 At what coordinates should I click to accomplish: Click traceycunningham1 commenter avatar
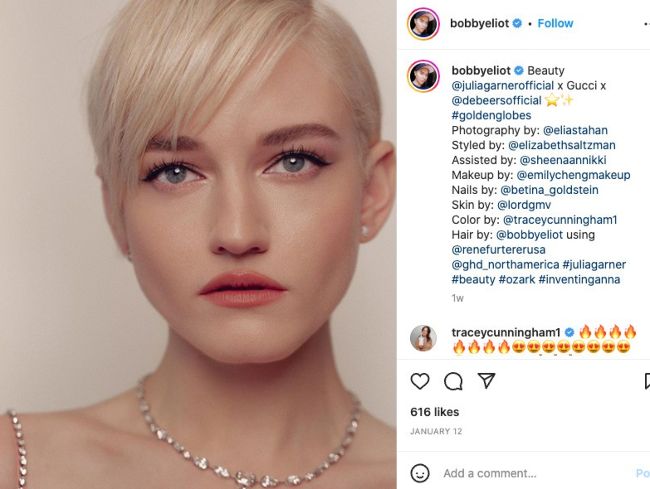[423, 338]
